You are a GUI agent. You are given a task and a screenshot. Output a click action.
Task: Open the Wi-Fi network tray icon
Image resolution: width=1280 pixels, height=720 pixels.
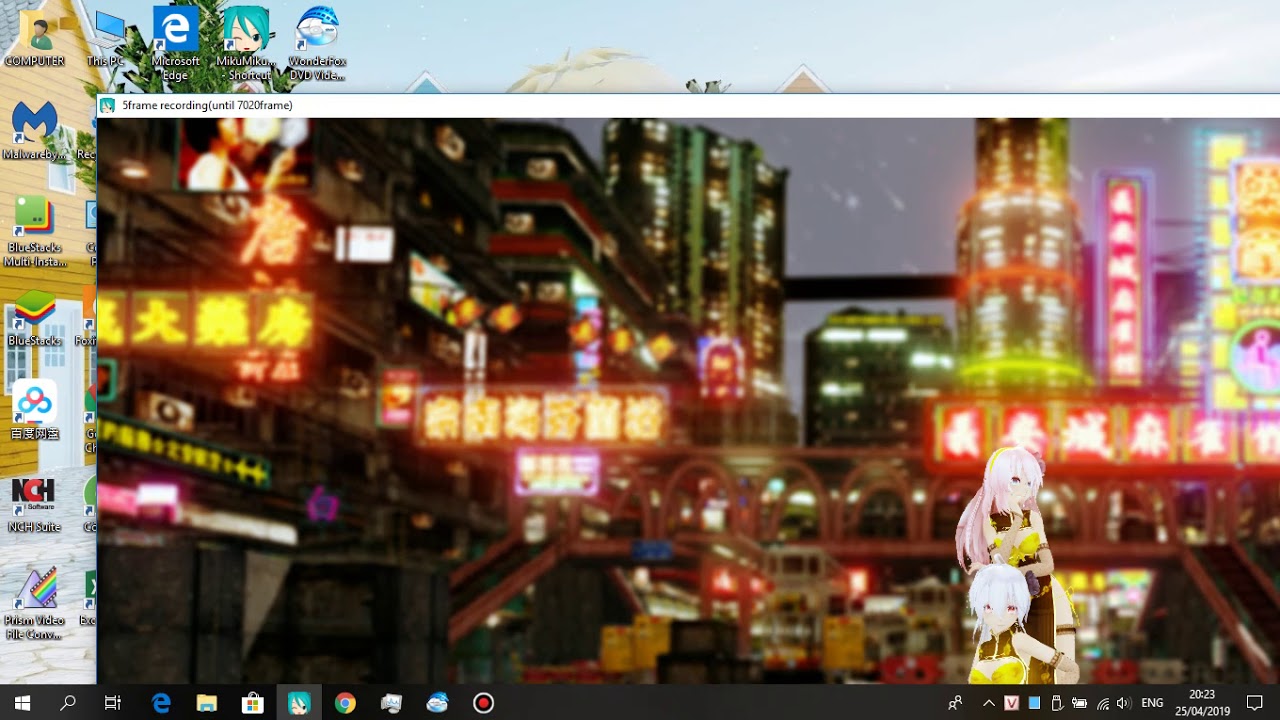[x=1103, y=703]
